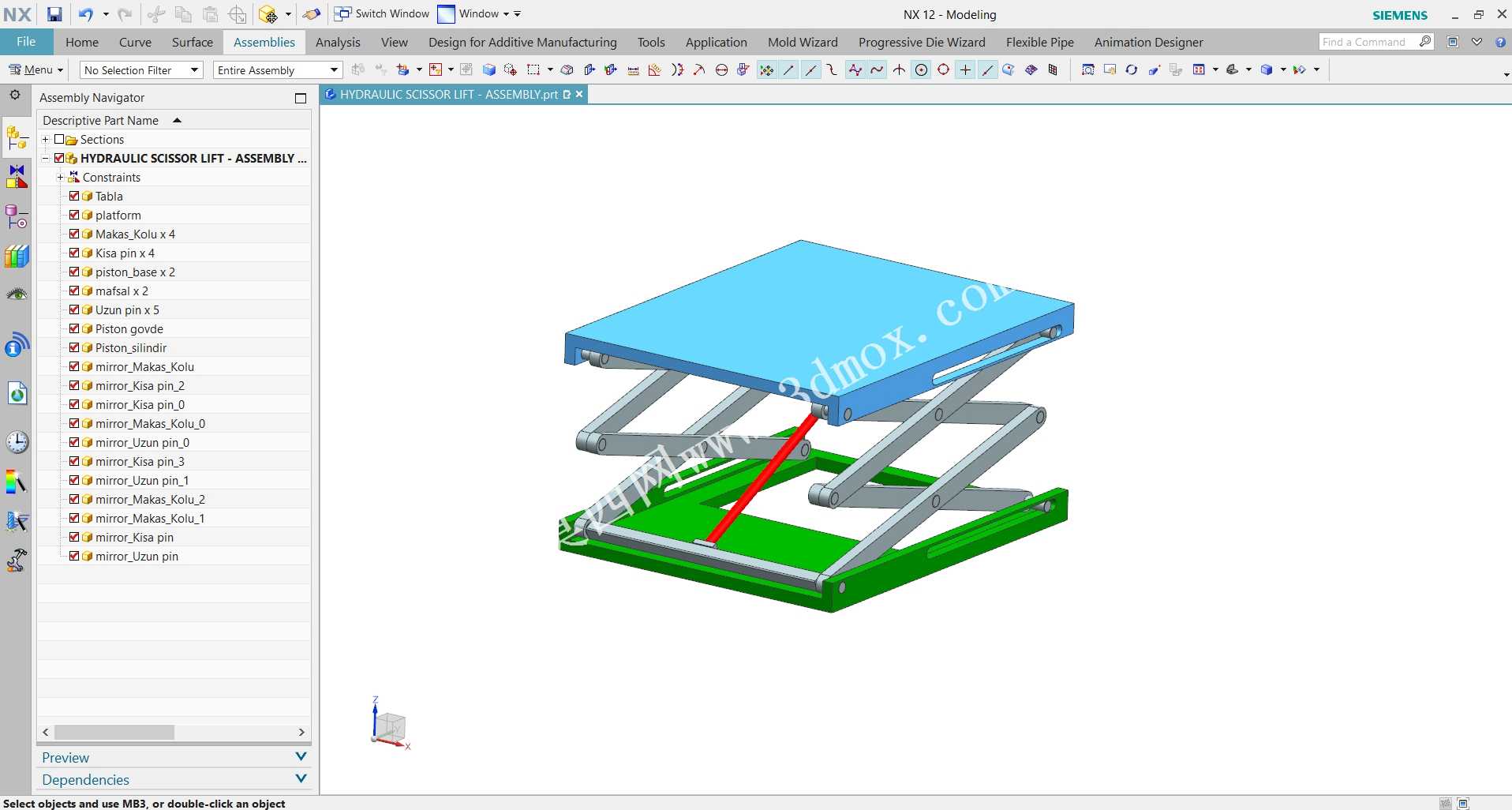Click the Undo arrow icon
The width and height of the screenshot is (1512, 810).
86,14
